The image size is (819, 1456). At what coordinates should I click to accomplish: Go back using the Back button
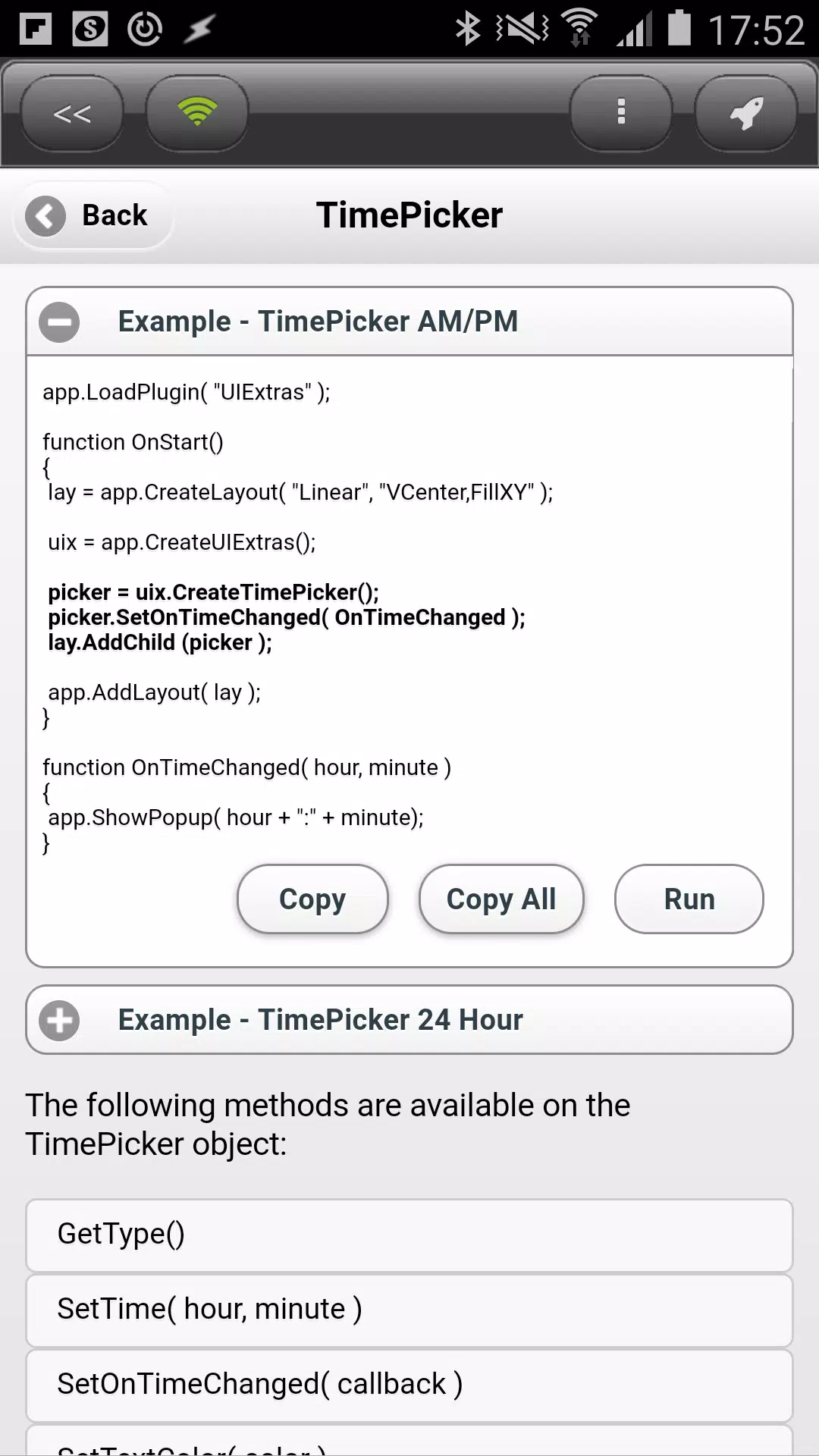click(93, 215)
